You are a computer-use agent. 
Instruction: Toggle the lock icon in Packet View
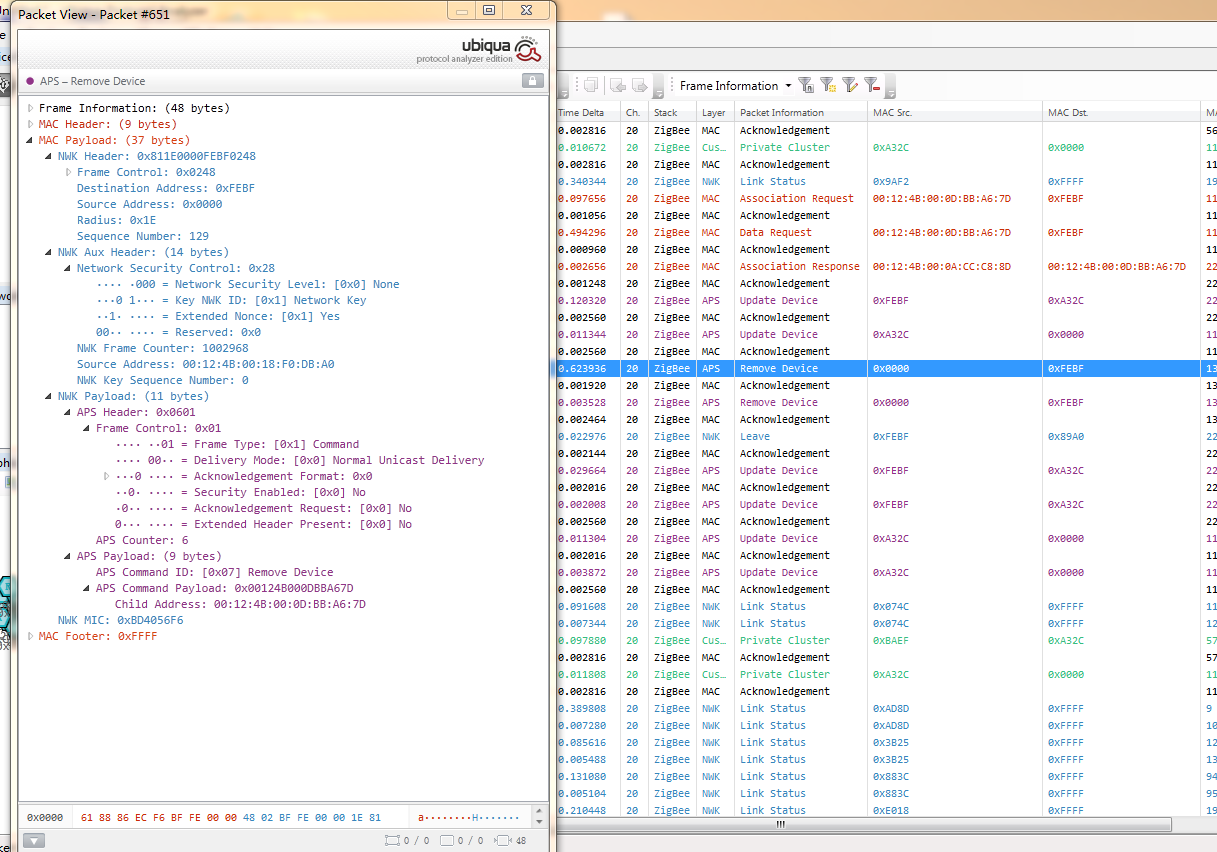(x=533, y=81)
